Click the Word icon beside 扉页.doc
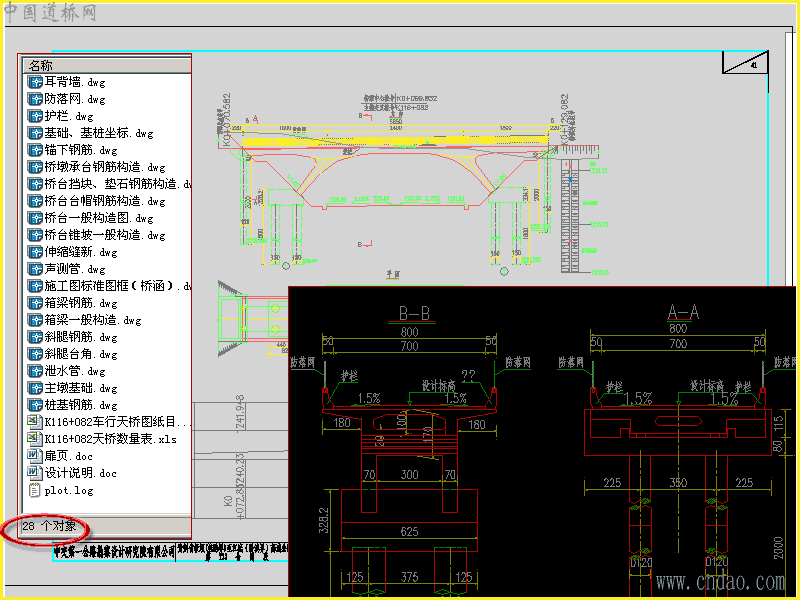Viewport: 800px width, 600px height. 35,456
